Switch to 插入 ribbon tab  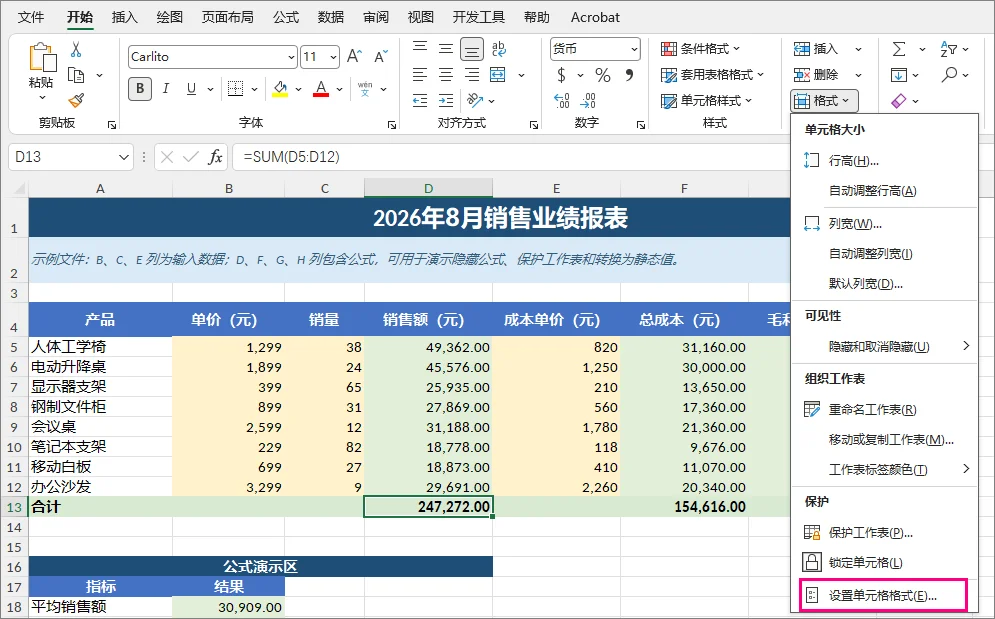point(124,17)
